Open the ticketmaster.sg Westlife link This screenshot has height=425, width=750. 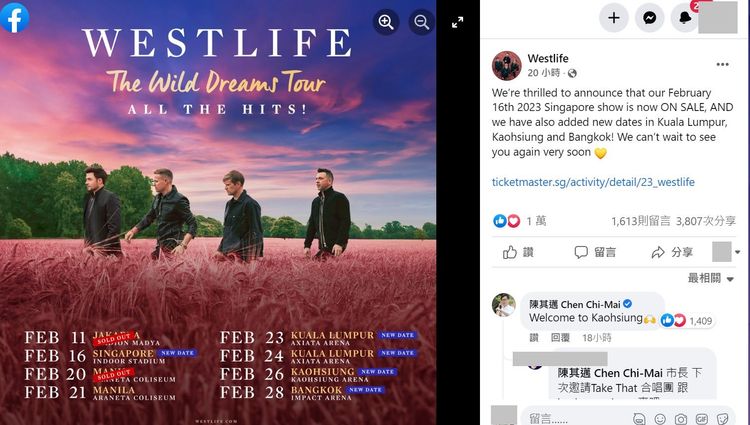coord(593,182)
